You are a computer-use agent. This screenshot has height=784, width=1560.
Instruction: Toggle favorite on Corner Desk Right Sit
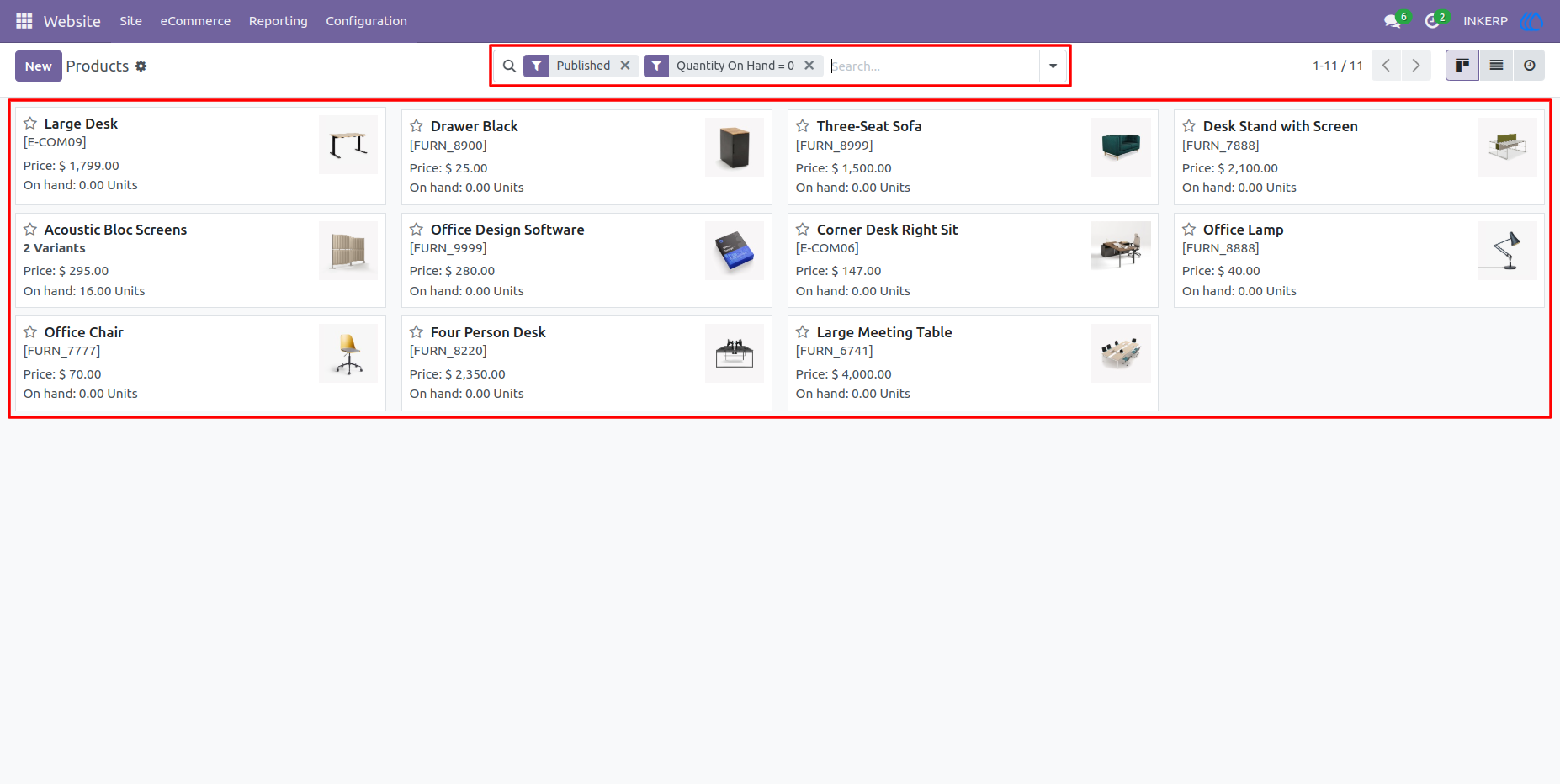tap(803, 230)
